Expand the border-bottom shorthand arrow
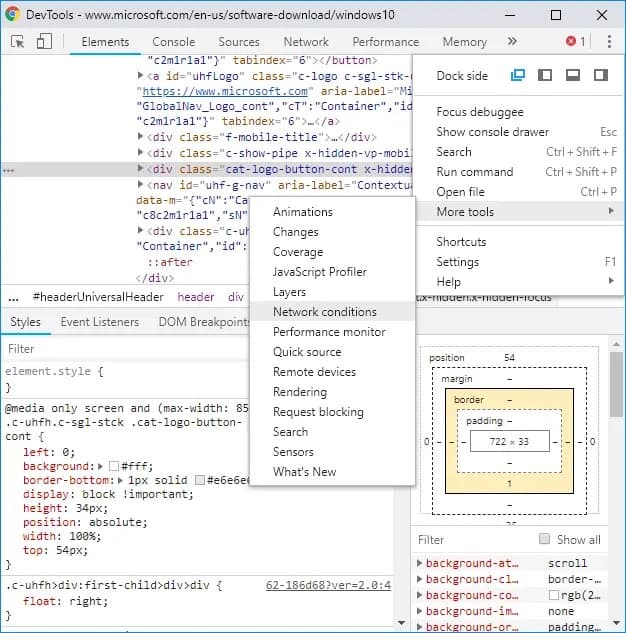 [120, 480]
